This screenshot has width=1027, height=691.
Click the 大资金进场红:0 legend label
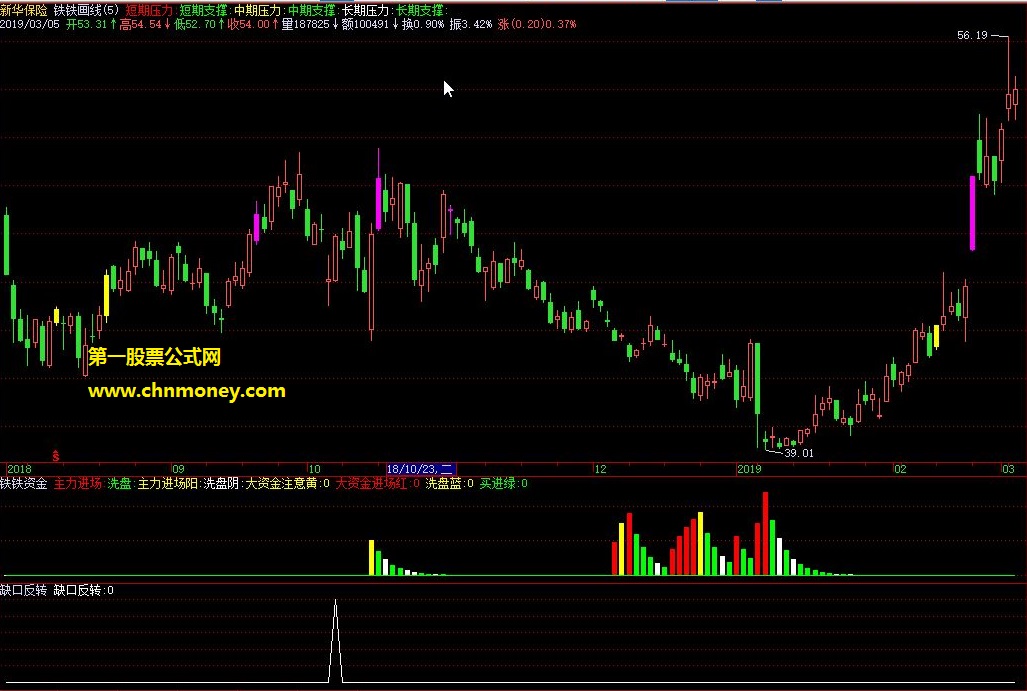[x=377, y=483]
